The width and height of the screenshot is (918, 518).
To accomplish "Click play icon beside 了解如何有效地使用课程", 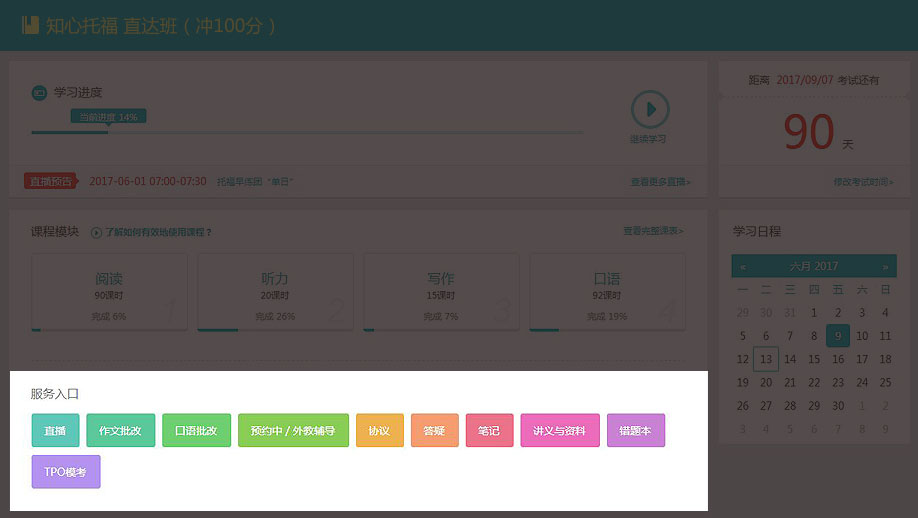I will click(x=97, y=233).
